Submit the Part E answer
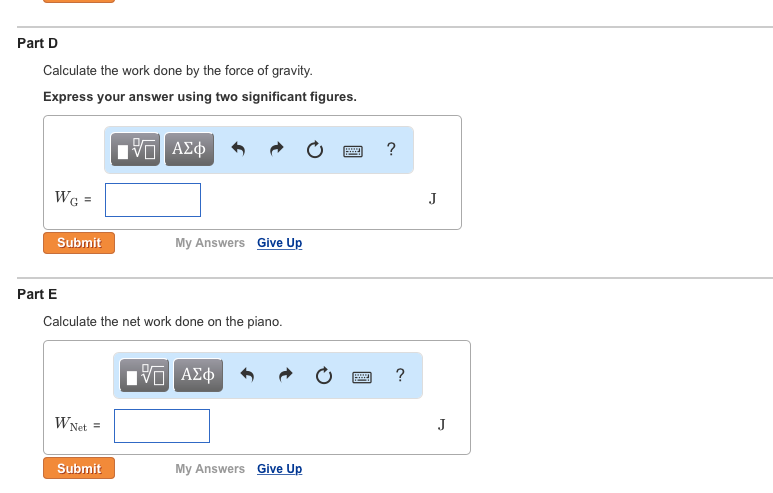Viewport: 773px width, 493px height. pos(79,468)
